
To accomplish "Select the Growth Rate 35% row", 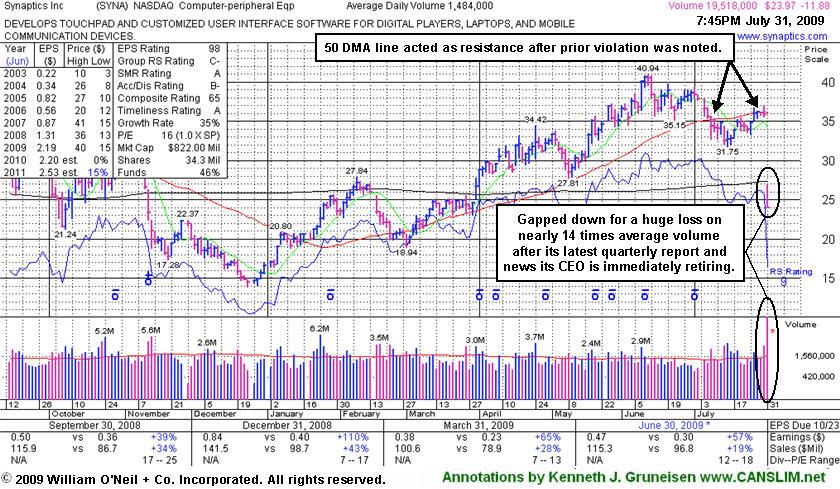I will tap(168, 123).
